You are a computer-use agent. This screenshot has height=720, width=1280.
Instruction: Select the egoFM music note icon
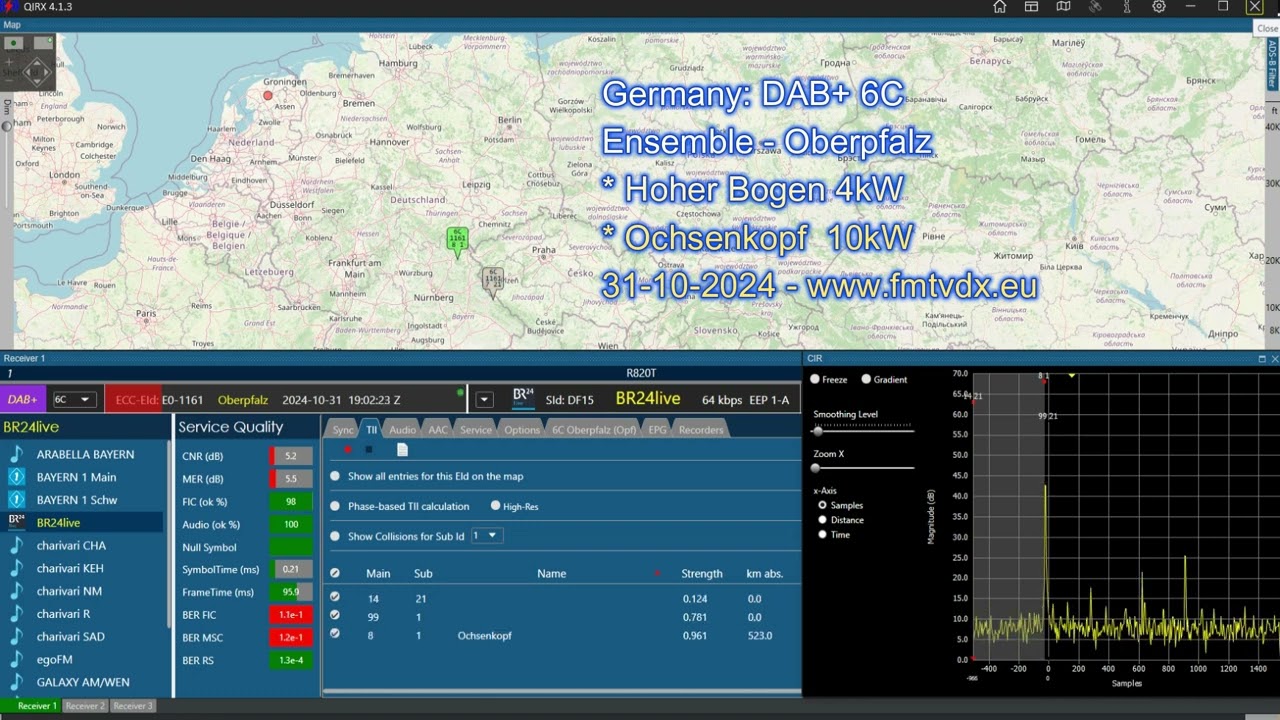(16, 660)
